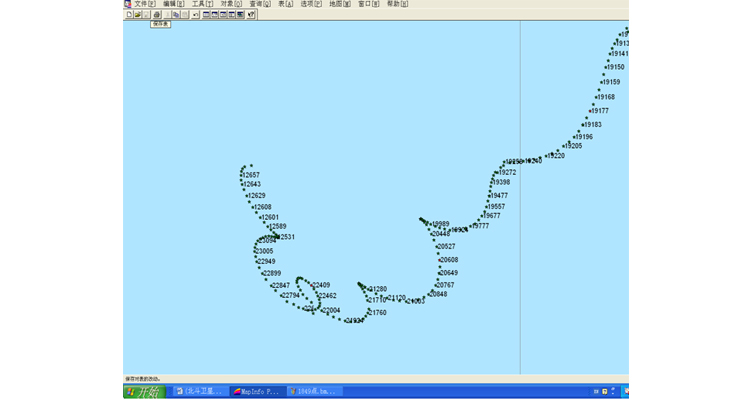Viewport: 740px width, 400px height.
Task: Click the Windows 开始 Start button
Action: coord(143,392)
